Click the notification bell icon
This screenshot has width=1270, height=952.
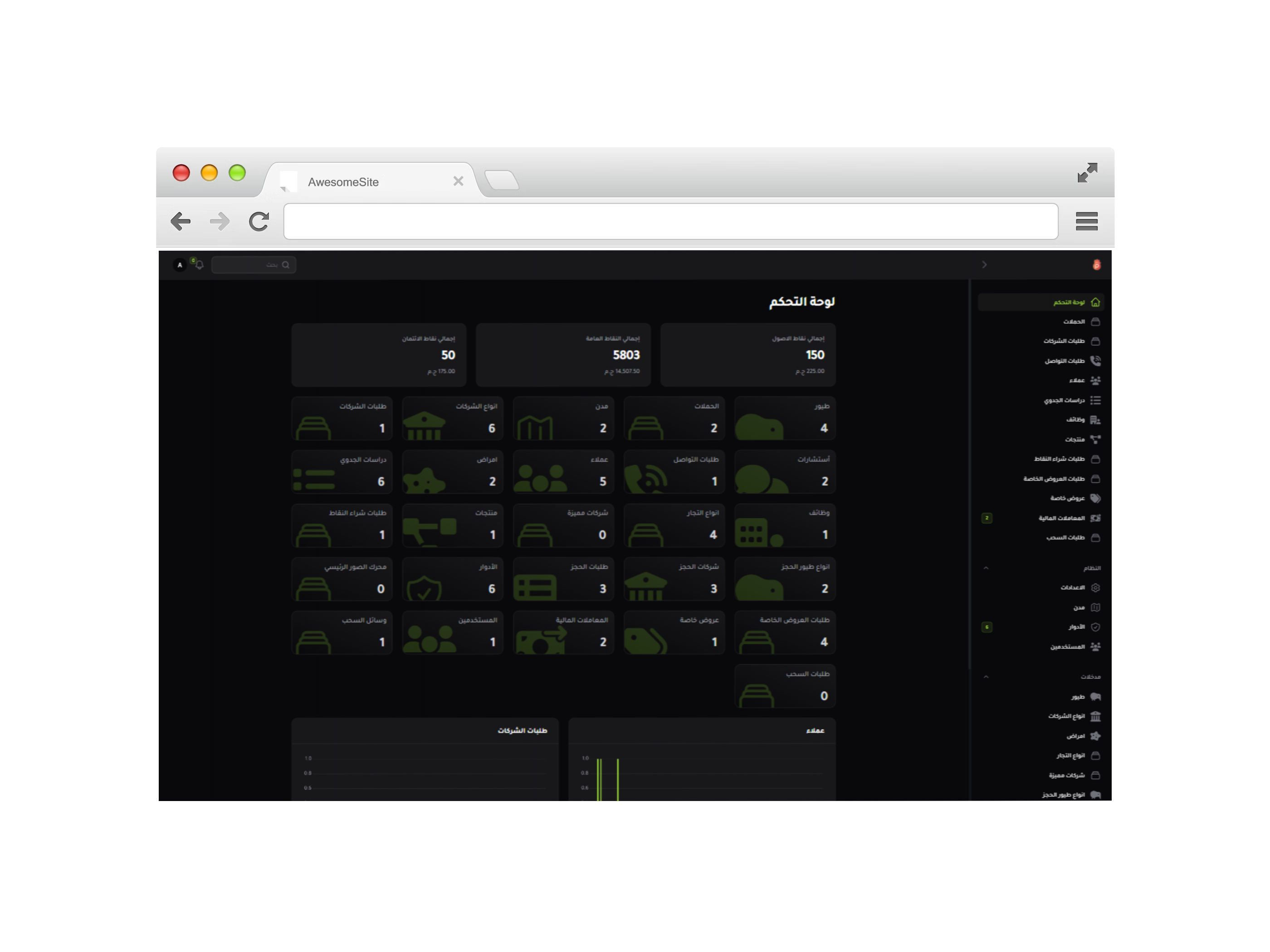199,265
